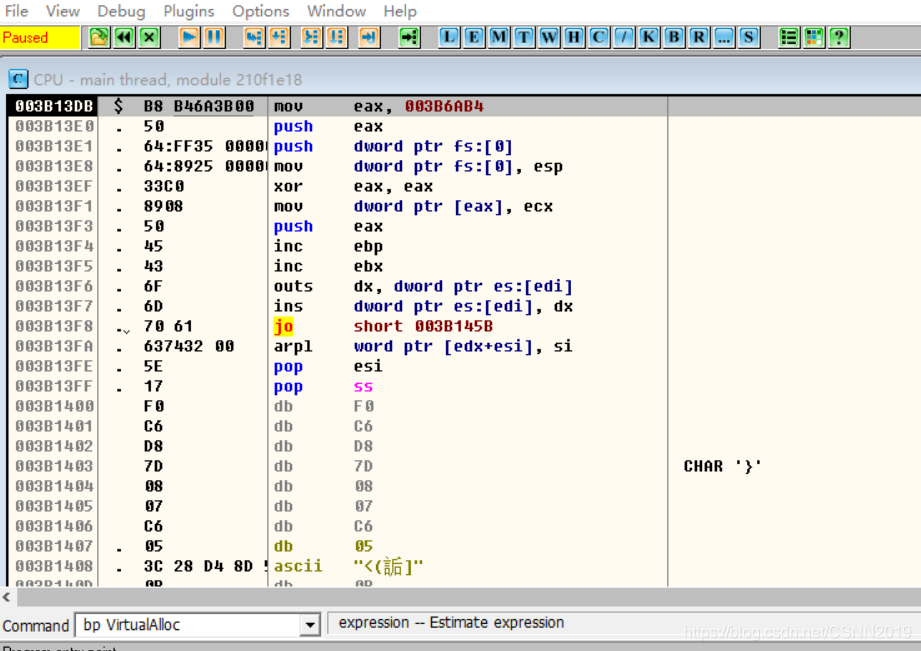Image resolution: width=921 pixels, height=651 pixels.
Task: Click the Execute till return icon
Action: [x=369, y=38]
